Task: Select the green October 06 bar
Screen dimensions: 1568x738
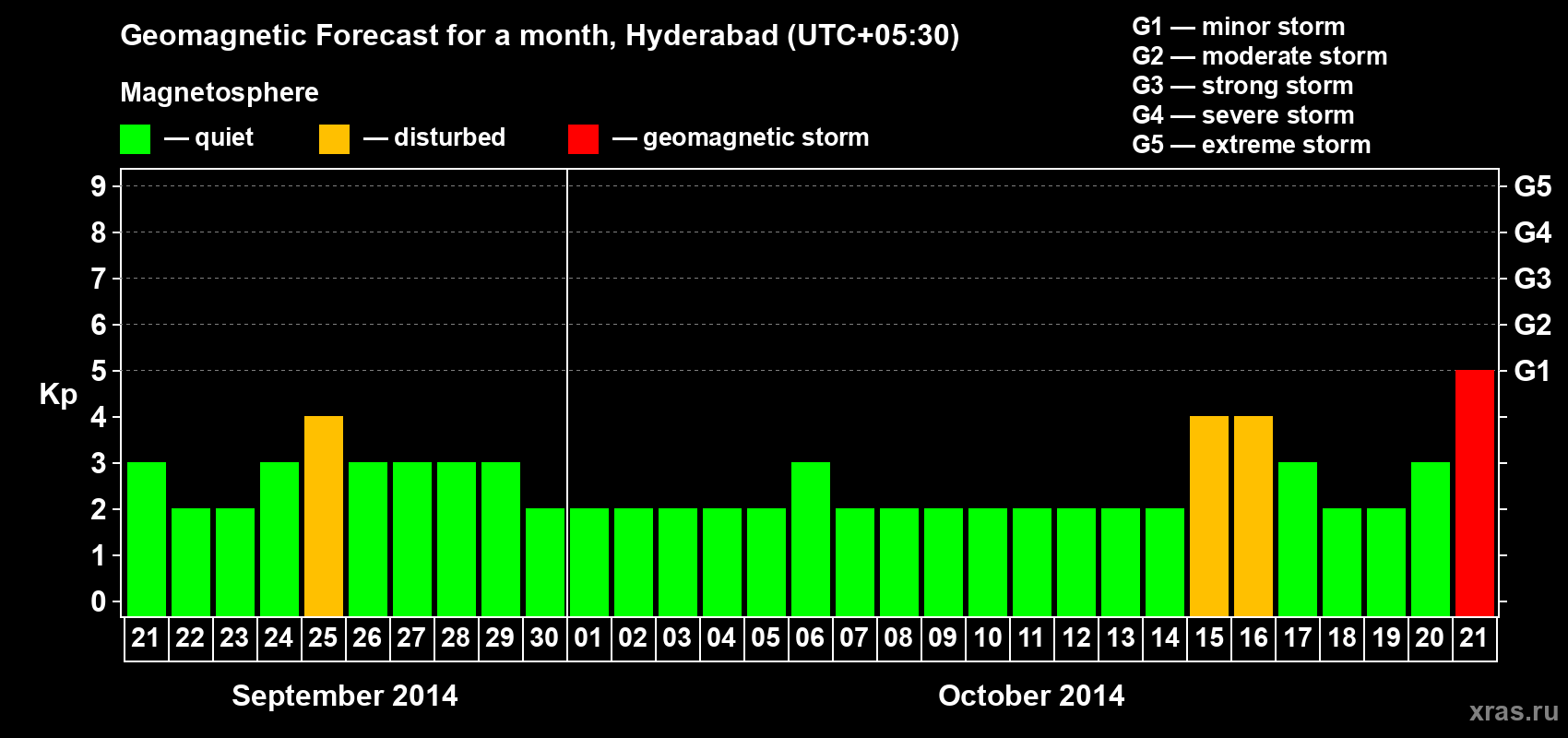Action: tap(810, 539)
